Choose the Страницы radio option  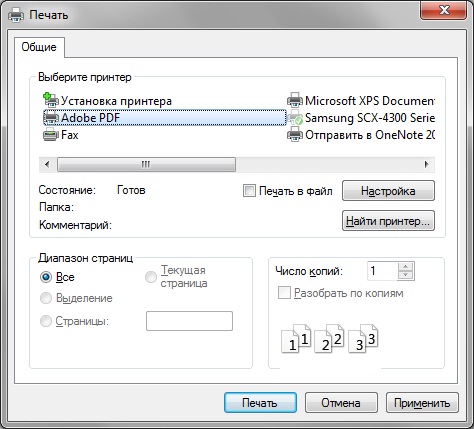click(46, 321)
